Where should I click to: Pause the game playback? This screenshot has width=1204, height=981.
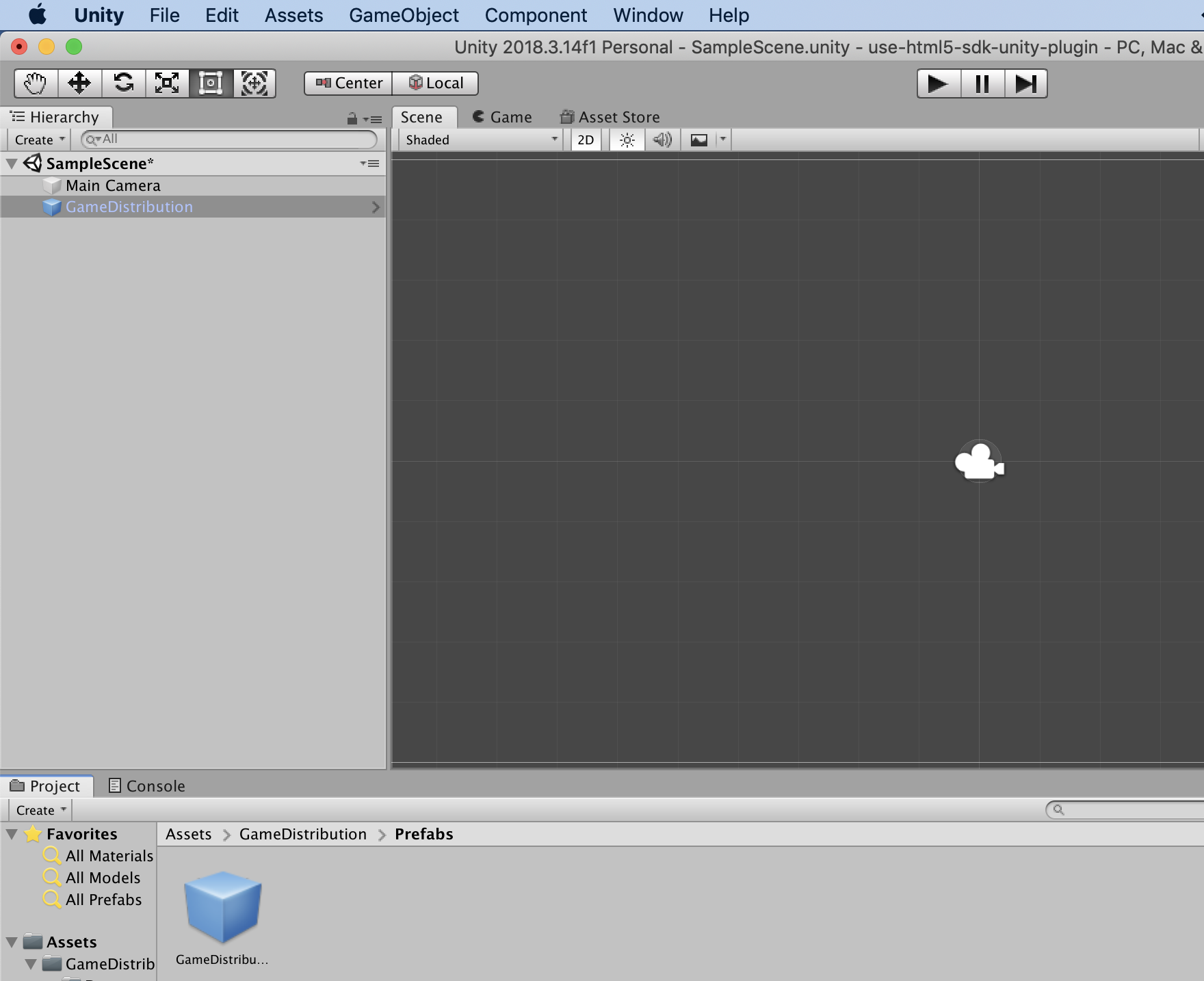[982, 83]
